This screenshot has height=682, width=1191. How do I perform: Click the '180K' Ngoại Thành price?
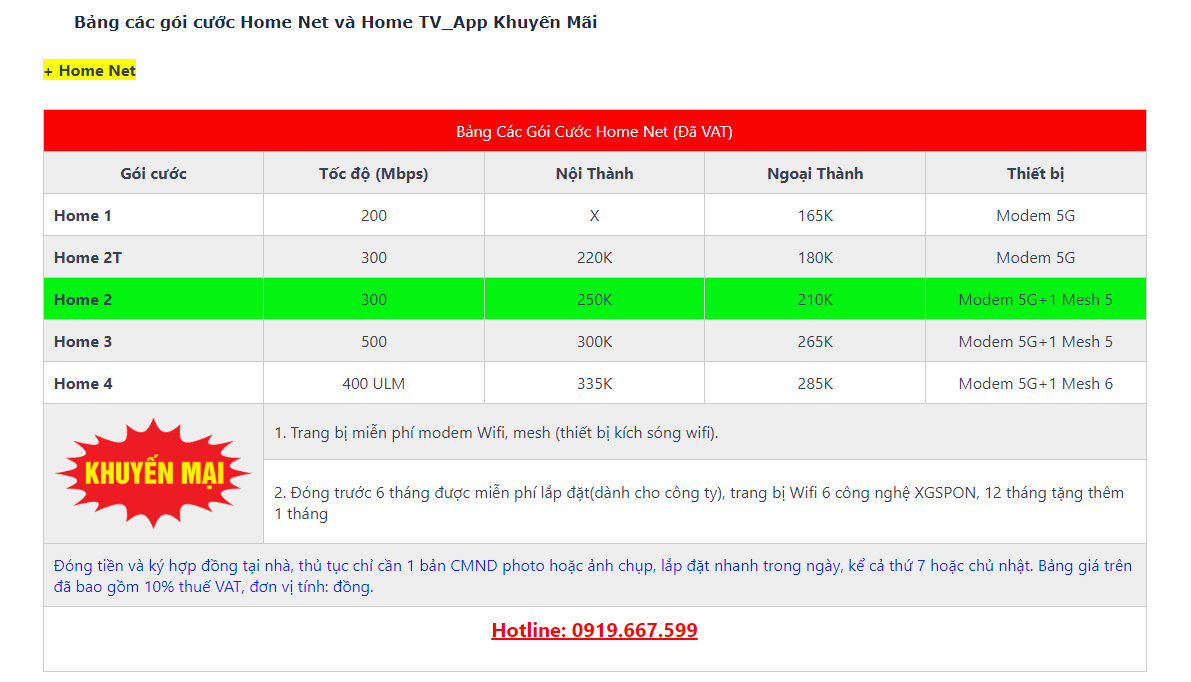point(815,257)
